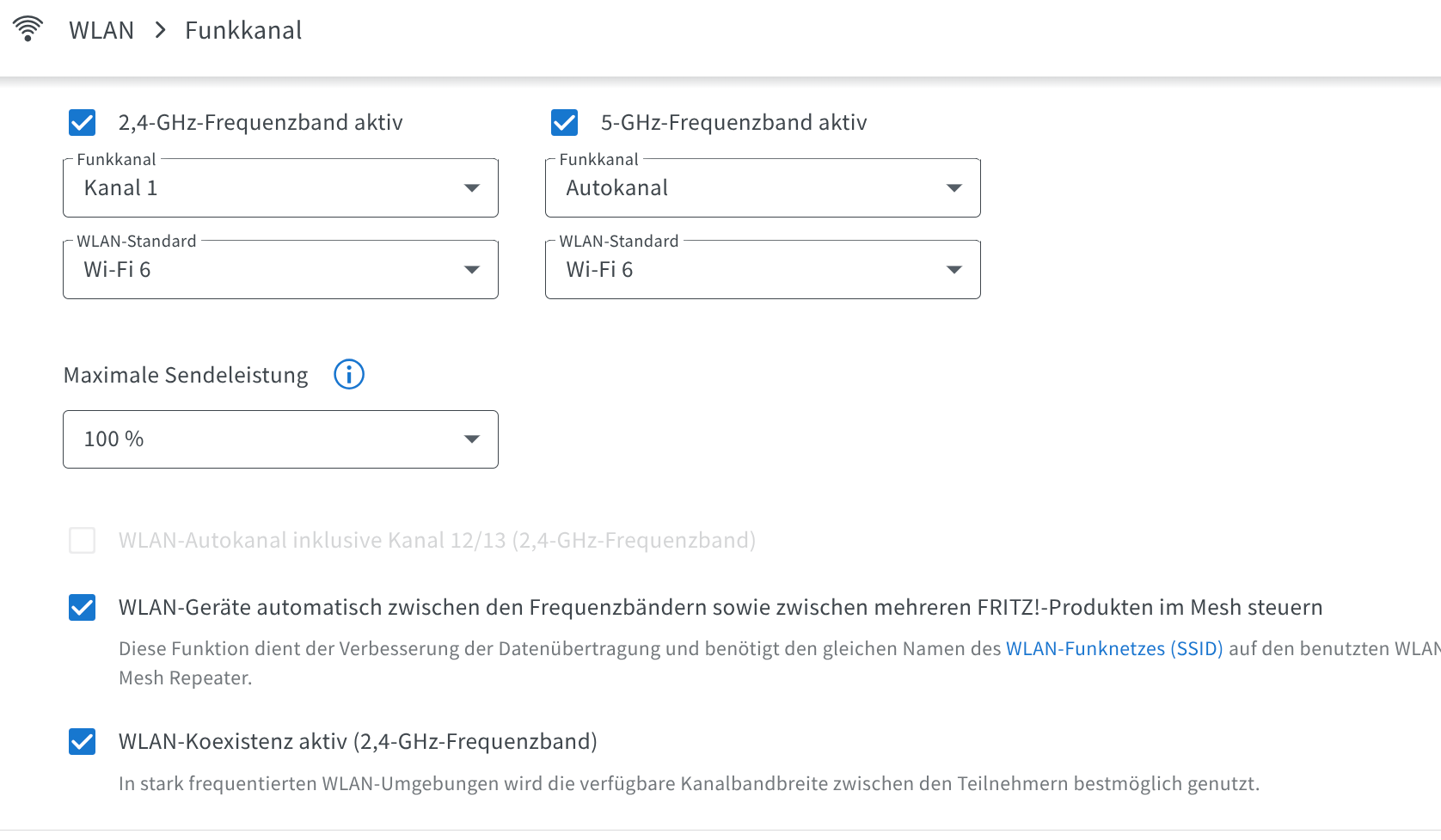Screen dimensions: 1441x840
Task: Click the breadcrumb chevron after WLAN
Action: coord(160,30)
